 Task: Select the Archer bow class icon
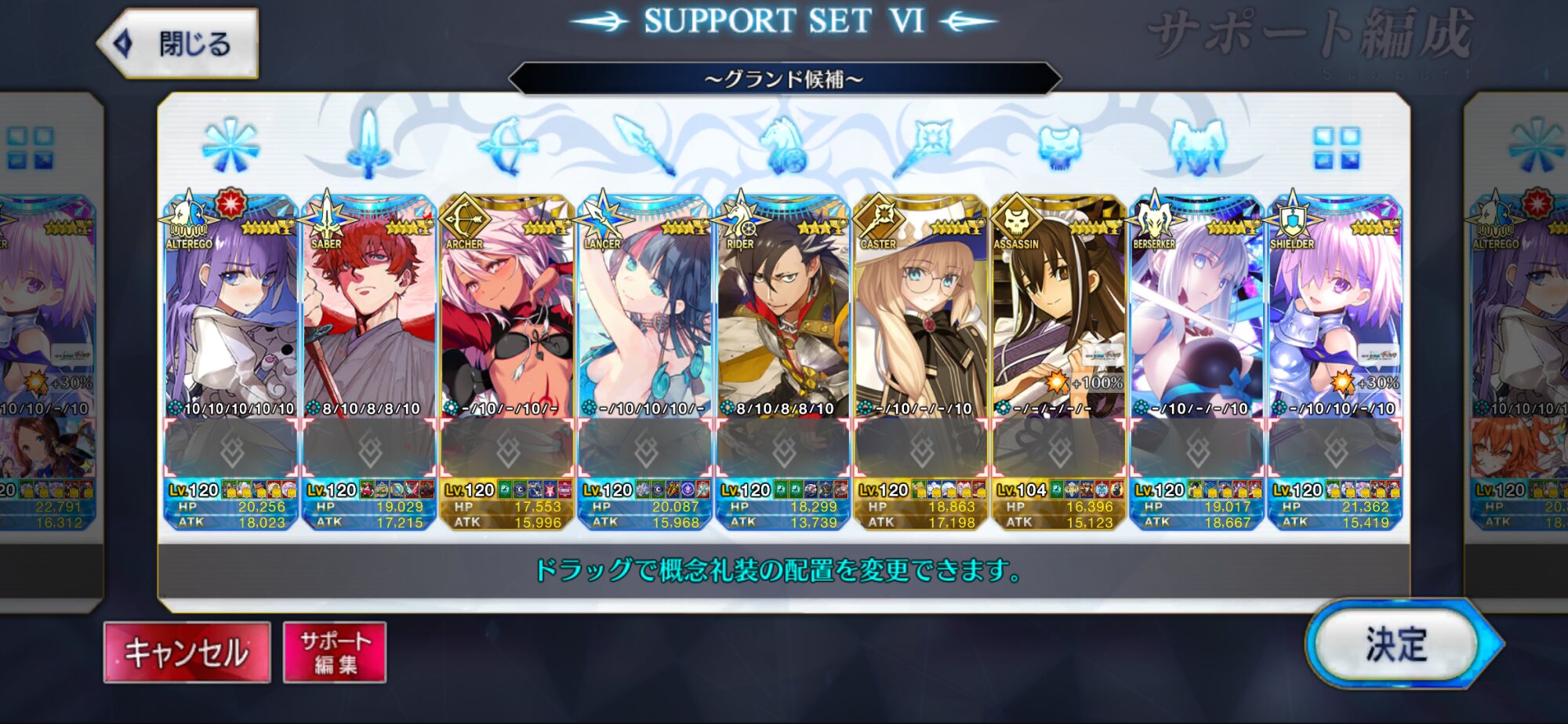(507, 145)
